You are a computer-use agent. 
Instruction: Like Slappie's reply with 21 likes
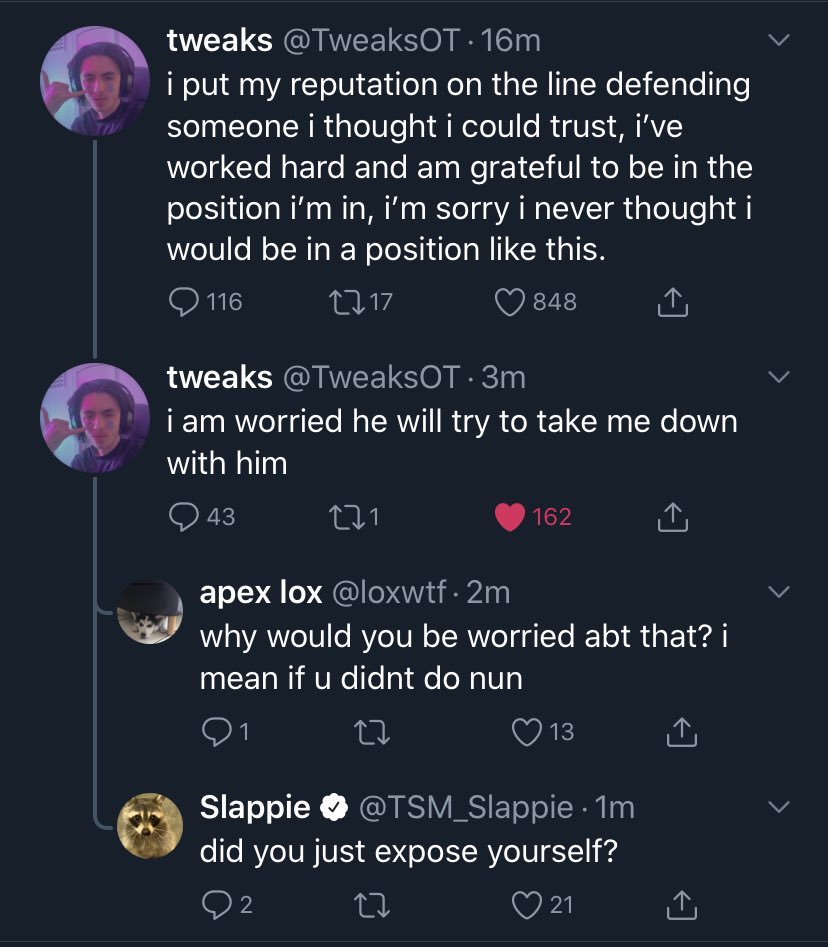coord(527,905)
